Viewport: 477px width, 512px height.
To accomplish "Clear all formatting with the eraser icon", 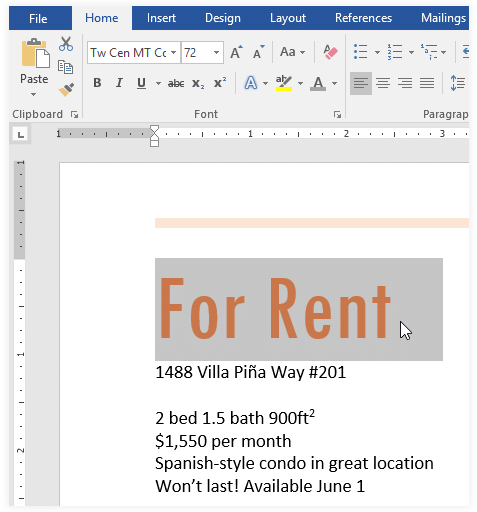I will [x=330, y=52].
